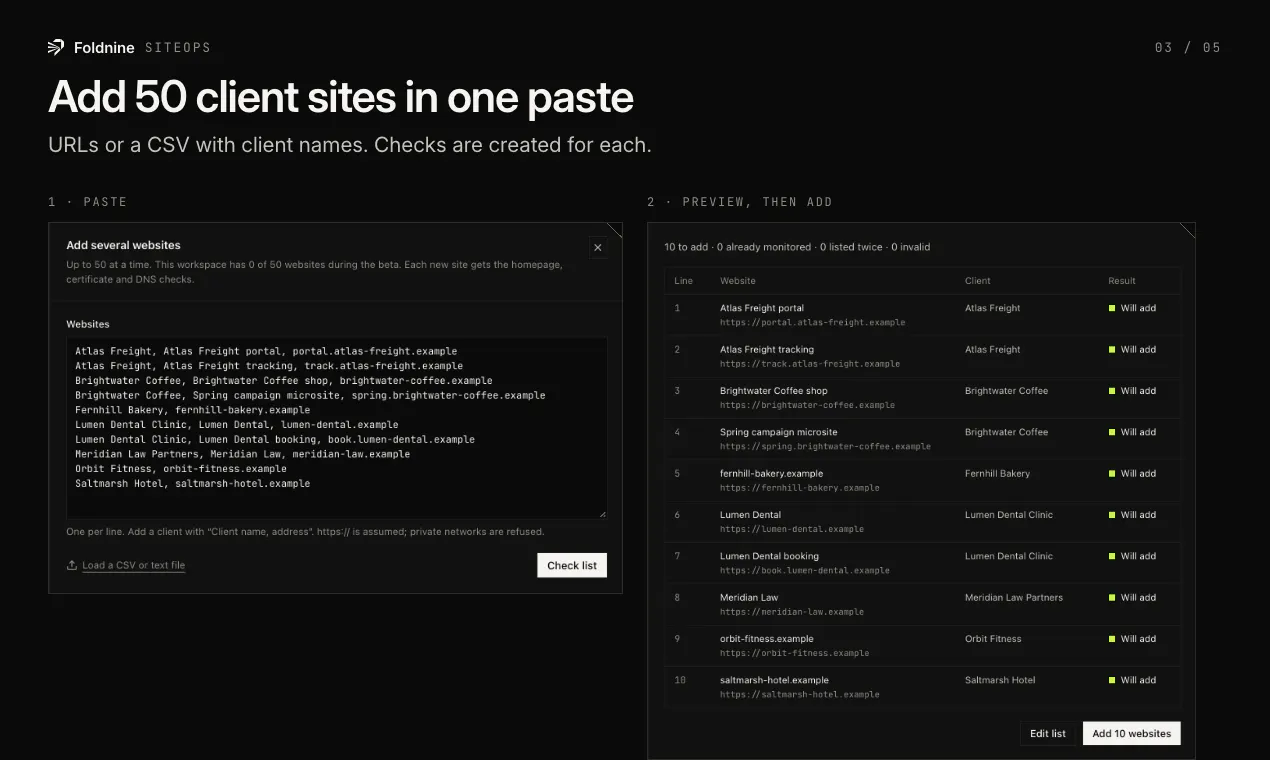Click the 03 / 05 slide counter

pos(1188,47)
